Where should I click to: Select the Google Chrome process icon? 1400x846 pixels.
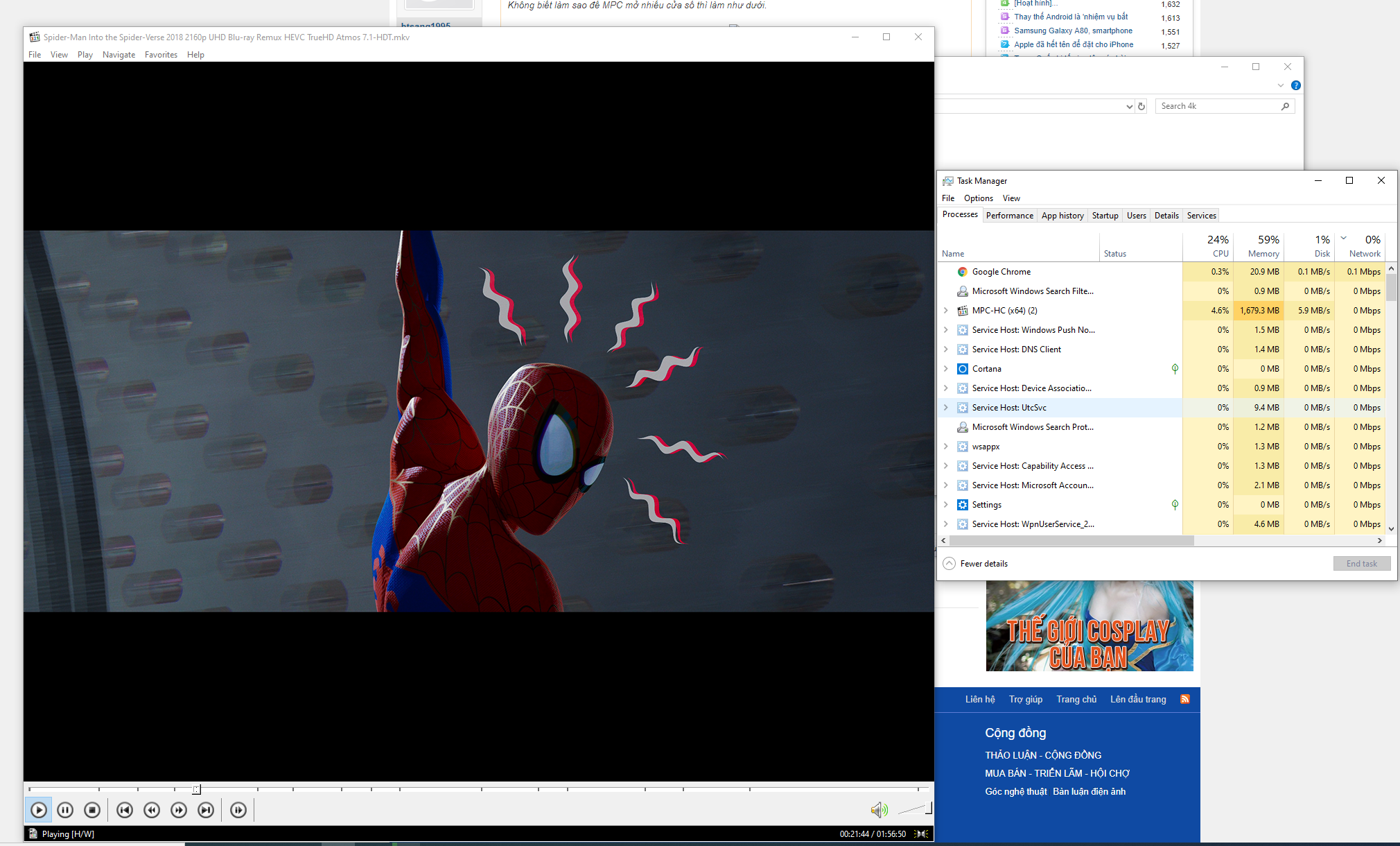(962, 272)
